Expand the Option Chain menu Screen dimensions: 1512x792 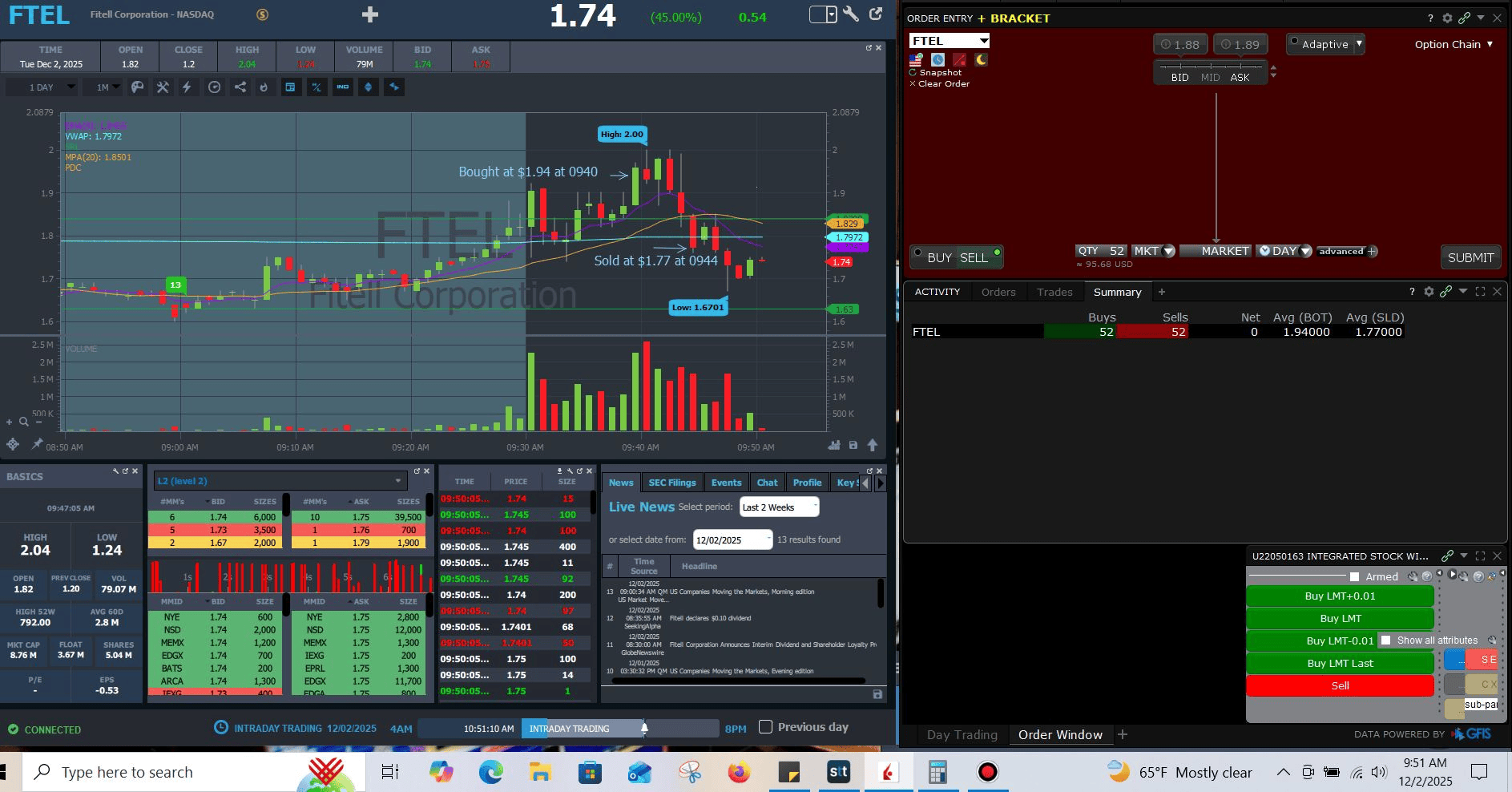point(1454,44)
